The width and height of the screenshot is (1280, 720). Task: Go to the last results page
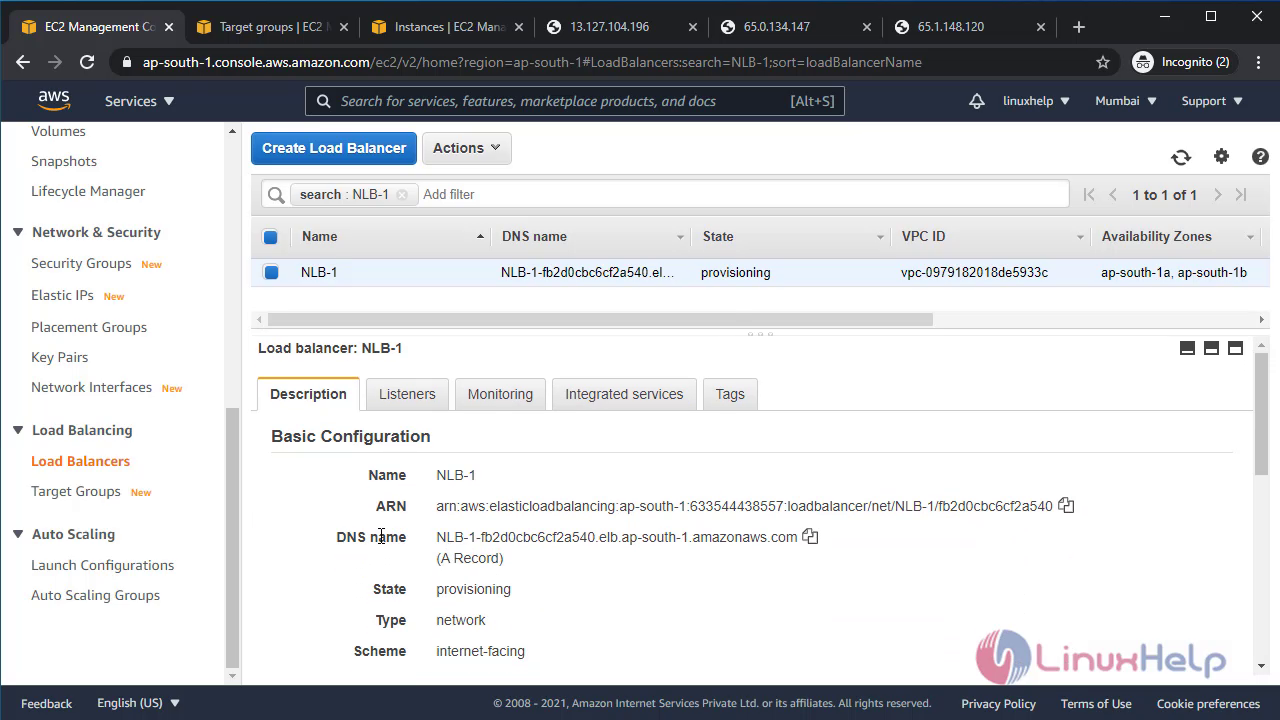coord(1241,195)
